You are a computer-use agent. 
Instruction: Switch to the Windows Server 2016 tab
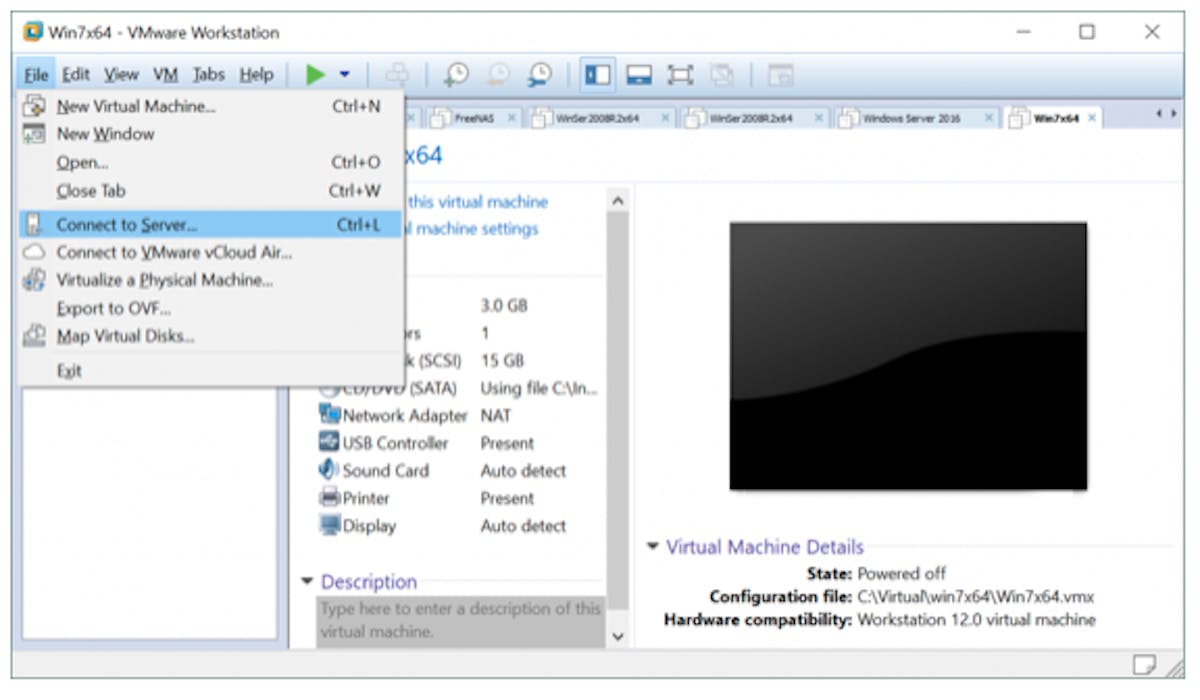(910, 118)
